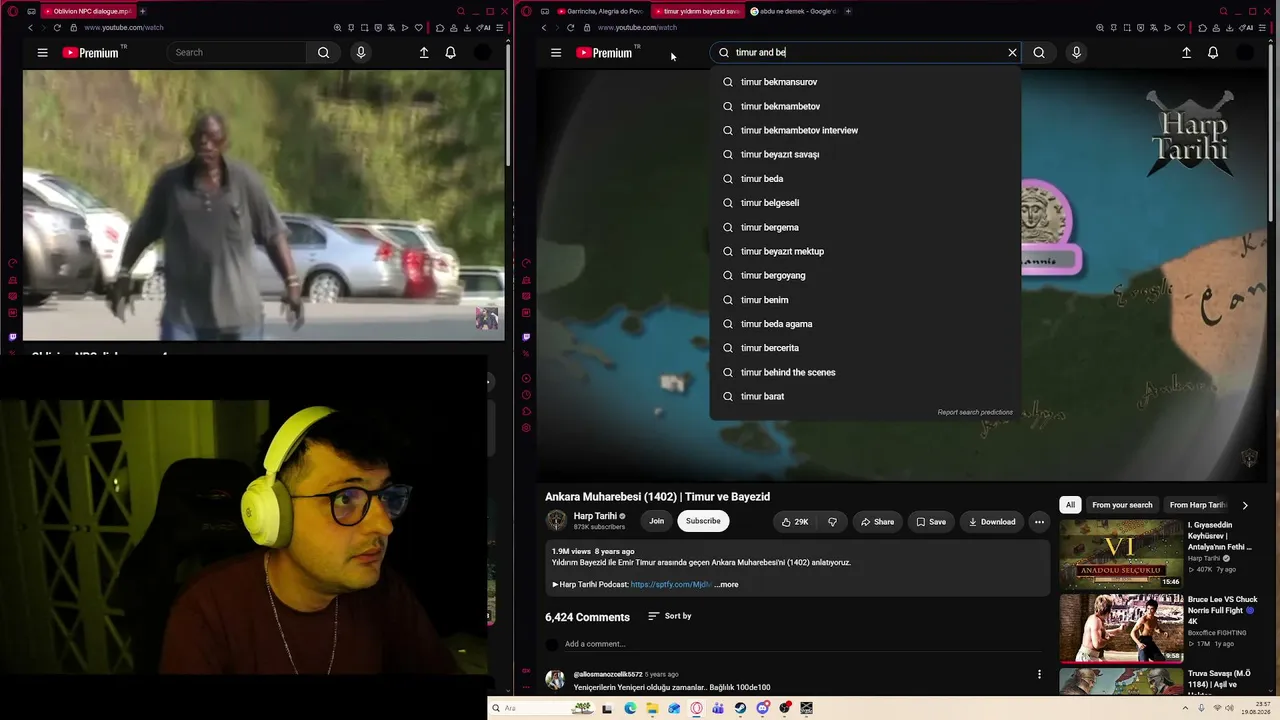Click 'Report search predictions' link
1280x720 pixels.
[975, 412]
